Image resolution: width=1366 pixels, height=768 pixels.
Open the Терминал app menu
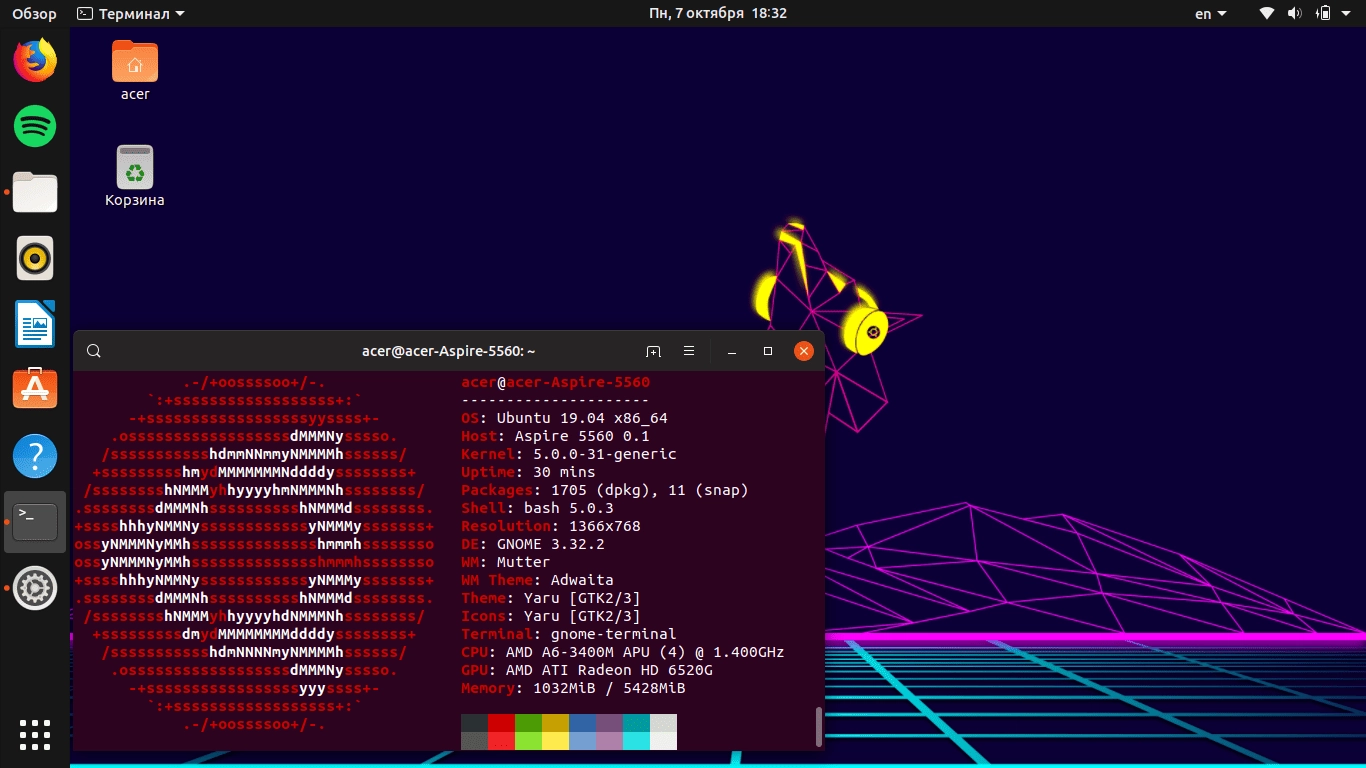tap(131, 13)
